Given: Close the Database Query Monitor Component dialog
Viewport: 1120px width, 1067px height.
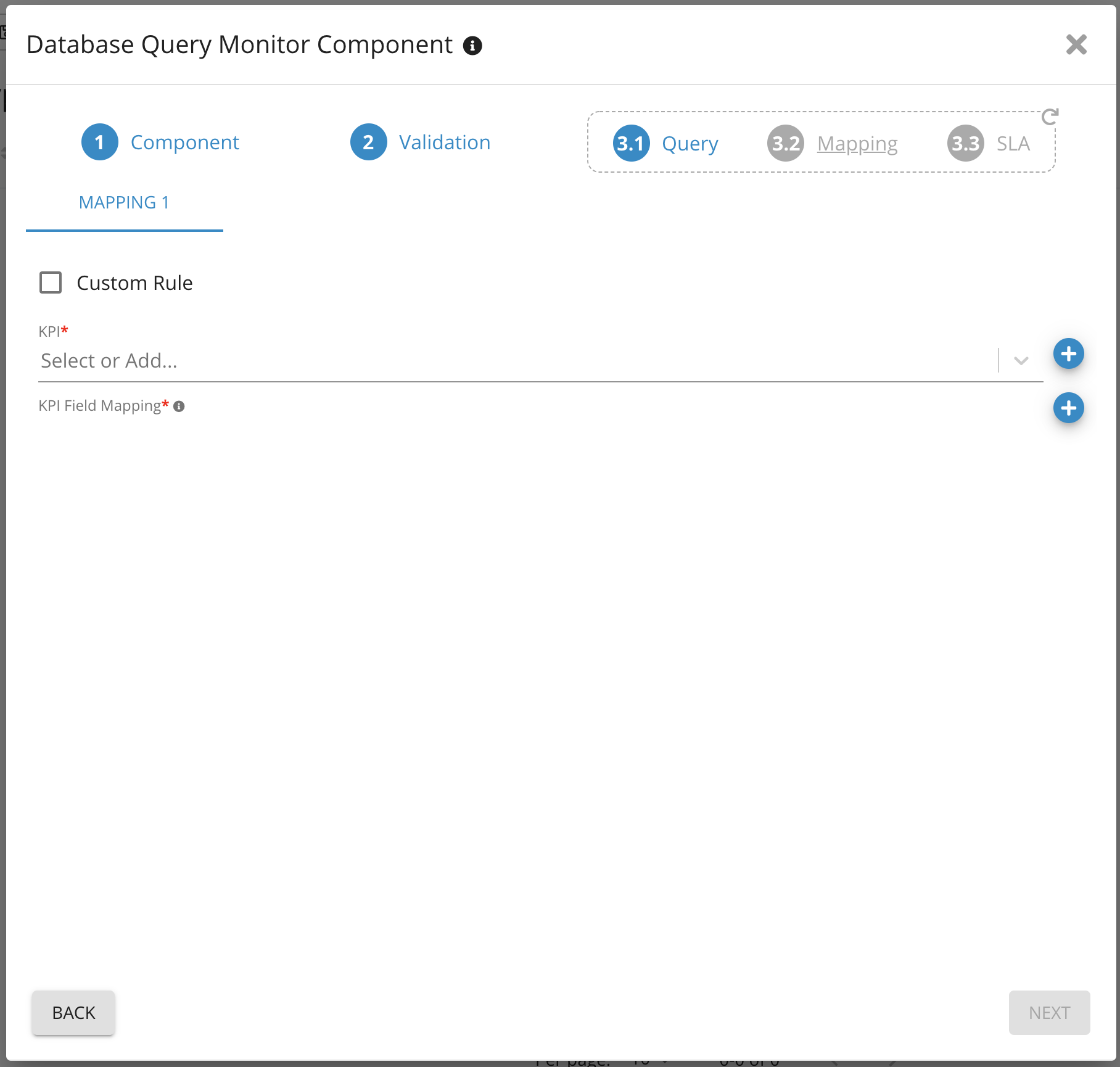Looking at the screenshot, I should pos(1076,44).
